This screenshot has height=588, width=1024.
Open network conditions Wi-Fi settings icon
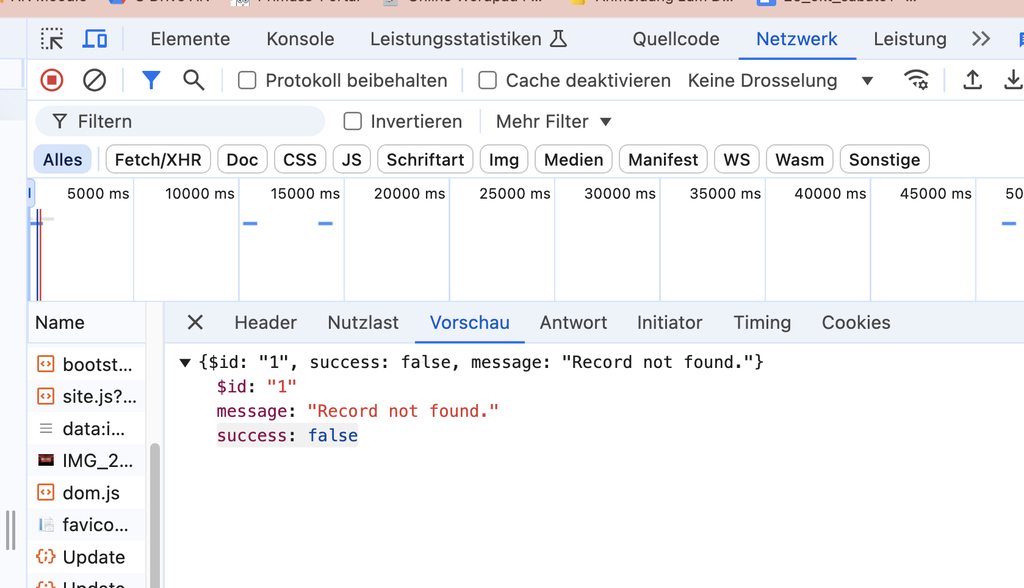coord(916,80)
